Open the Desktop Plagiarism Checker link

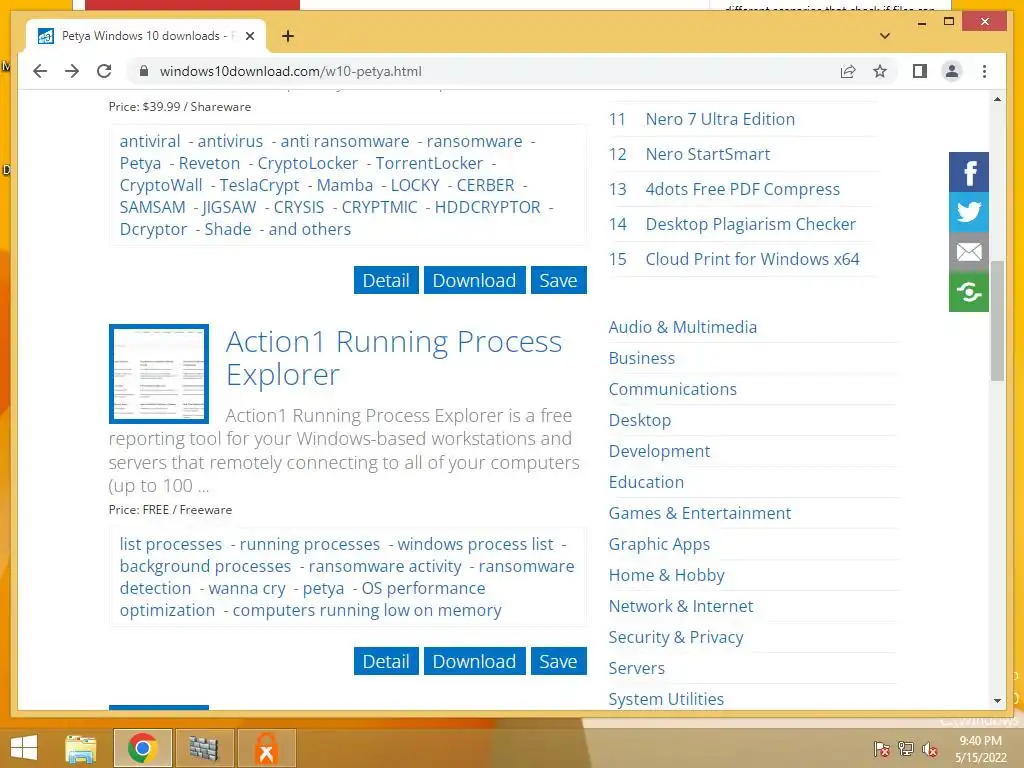point(750,224)
